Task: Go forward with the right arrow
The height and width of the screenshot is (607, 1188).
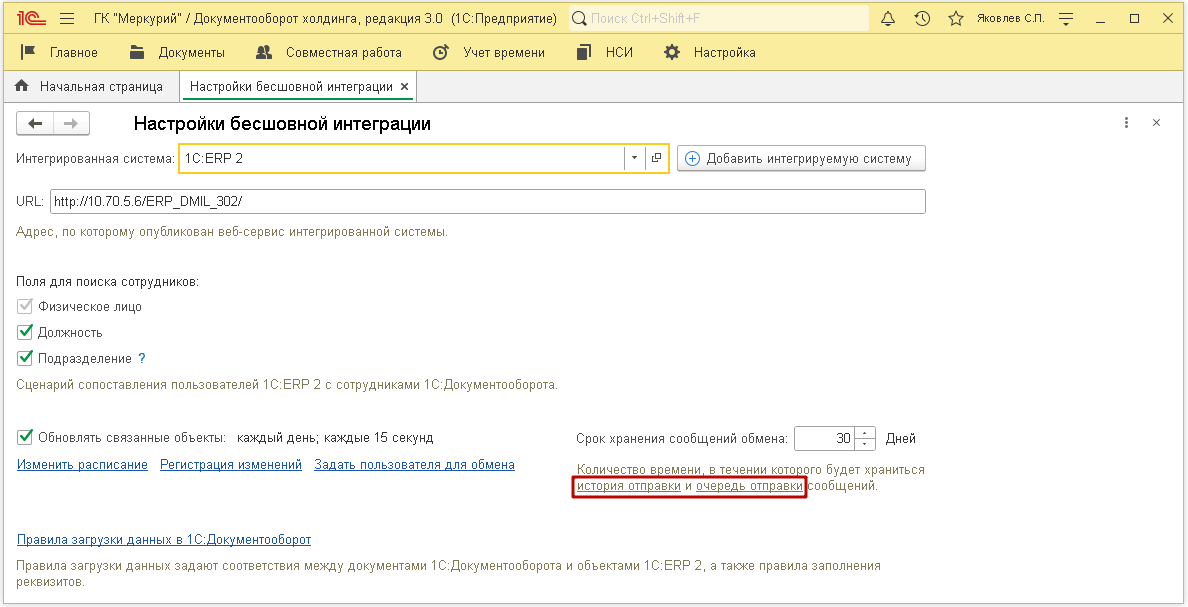Action: (71, 124)
